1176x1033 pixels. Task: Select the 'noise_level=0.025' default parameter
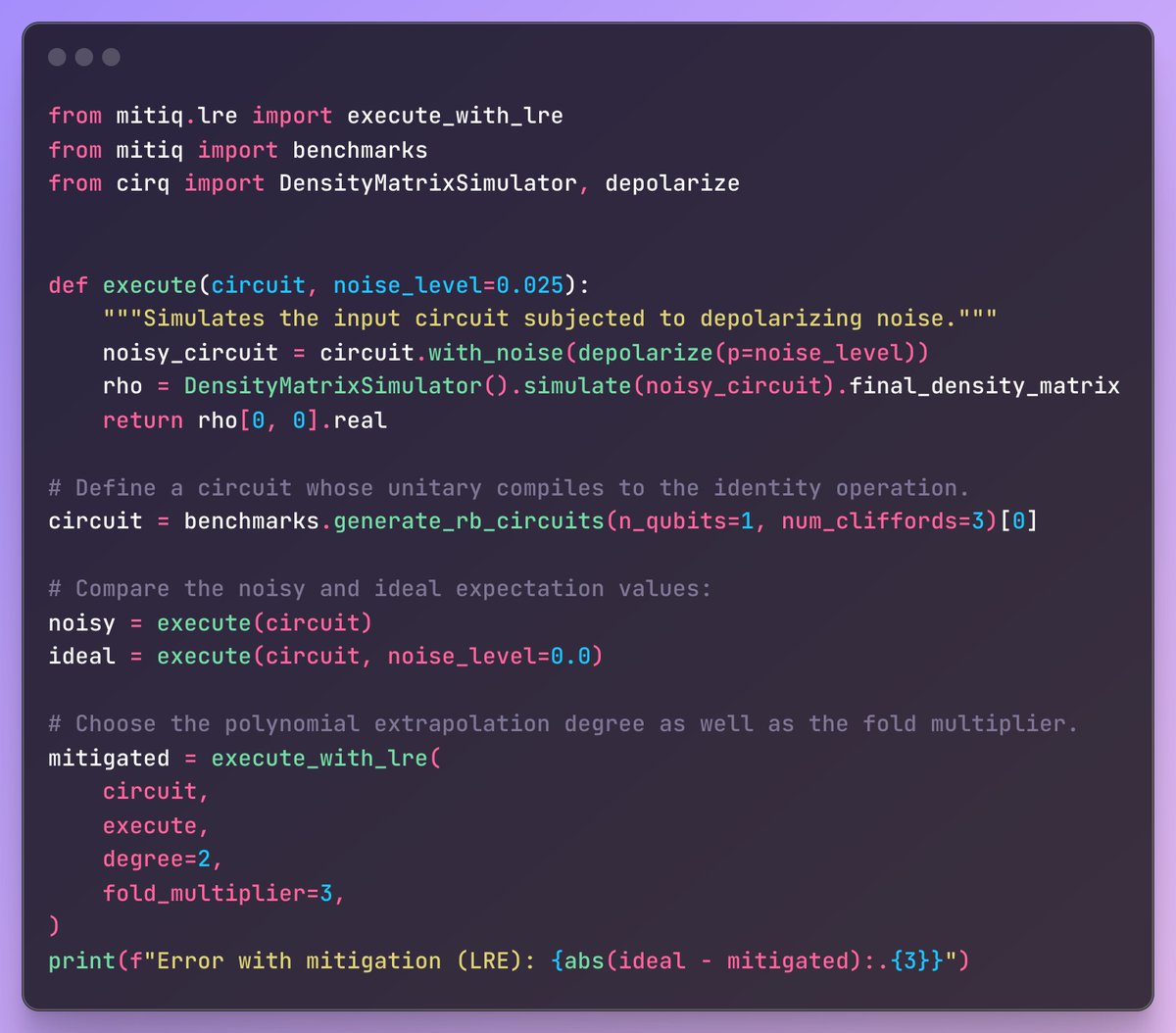448,285
